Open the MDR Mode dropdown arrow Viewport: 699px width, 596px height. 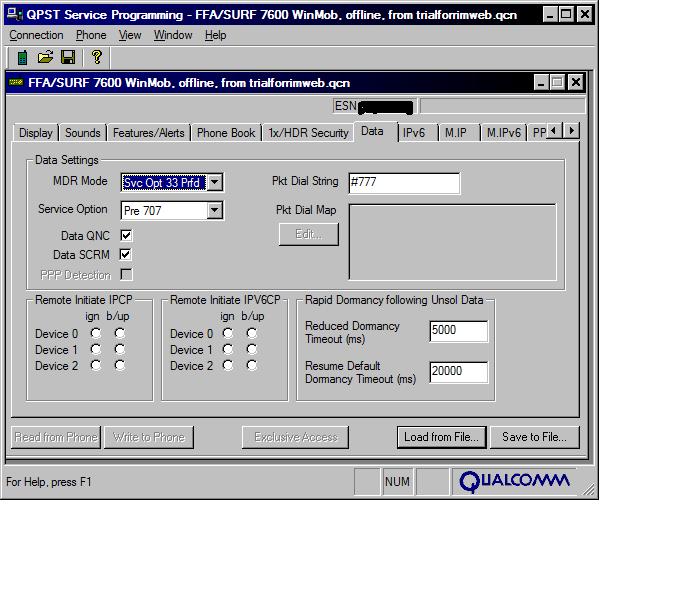214,182
